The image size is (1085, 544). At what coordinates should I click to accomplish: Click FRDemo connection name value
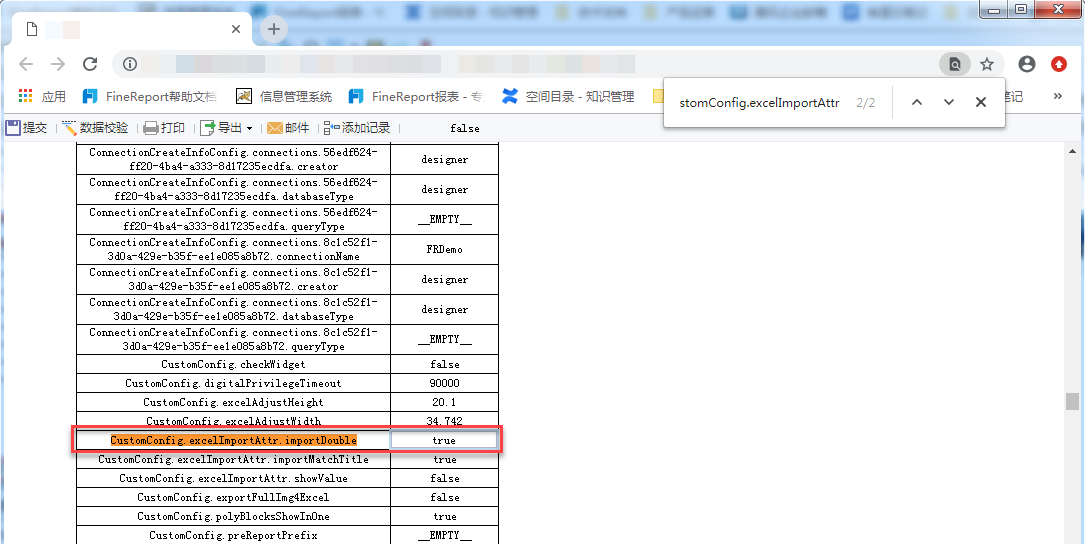(444, 249)
